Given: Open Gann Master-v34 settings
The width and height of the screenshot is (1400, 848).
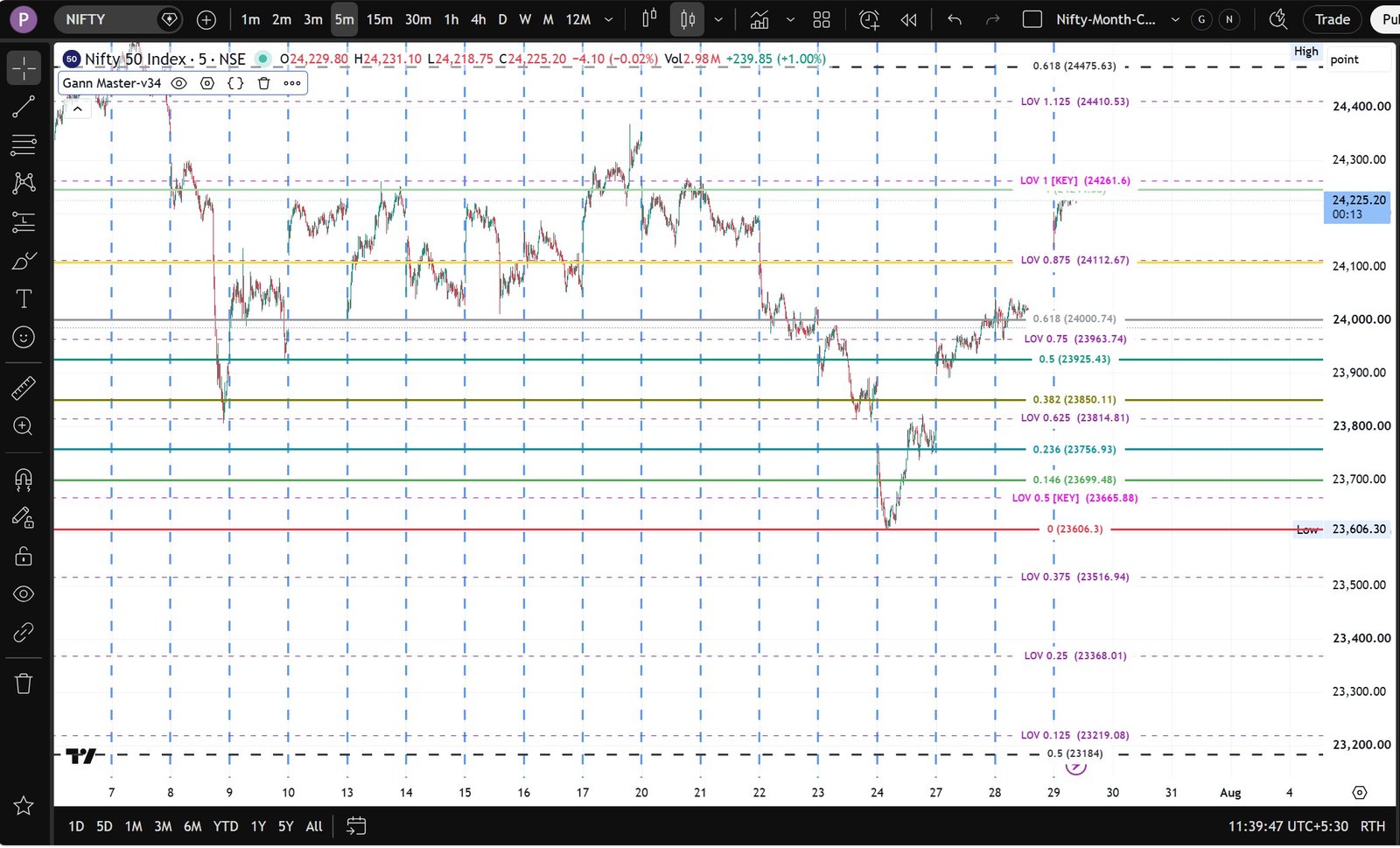Looking at the screenshot, I should click(x=207, y=83).
